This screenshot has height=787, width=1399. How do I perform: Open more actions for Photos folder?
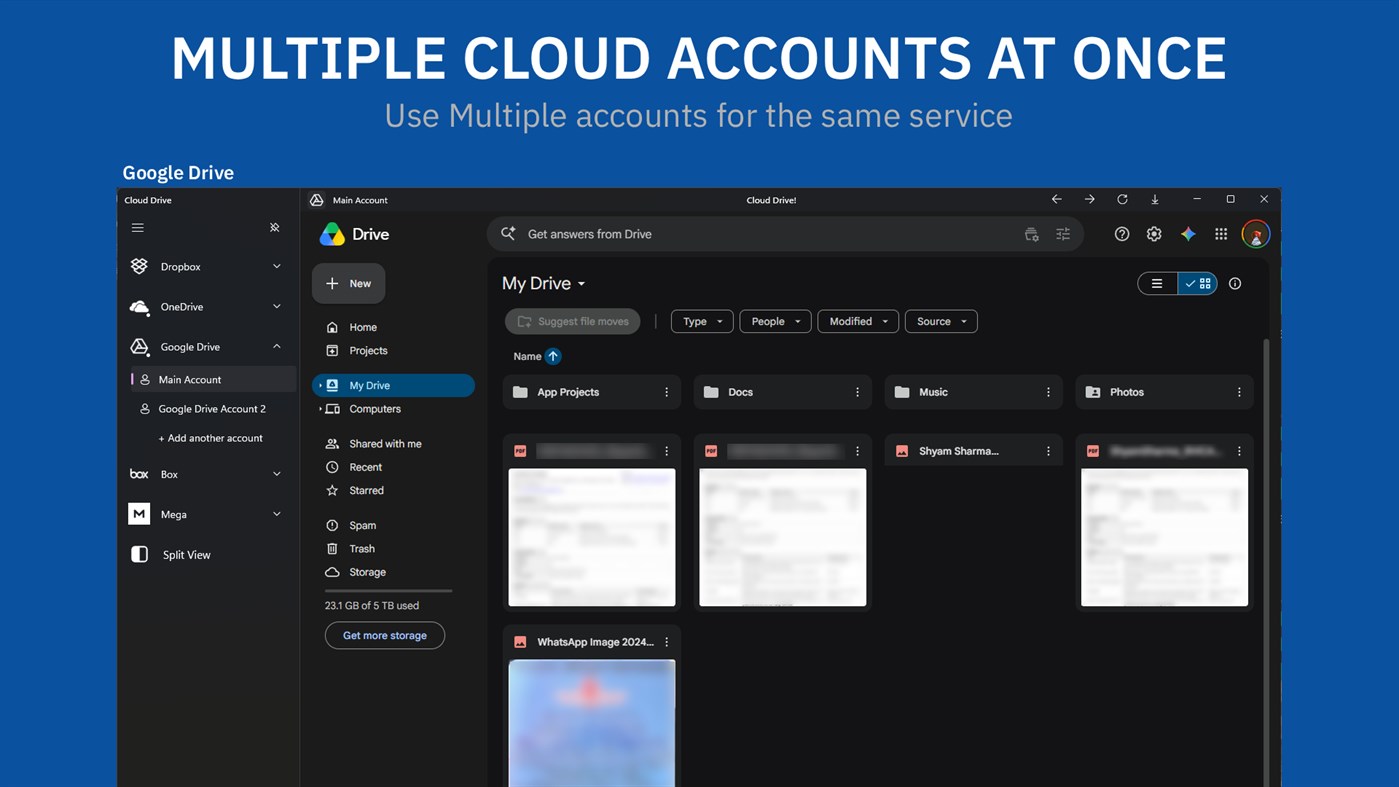1239,392
